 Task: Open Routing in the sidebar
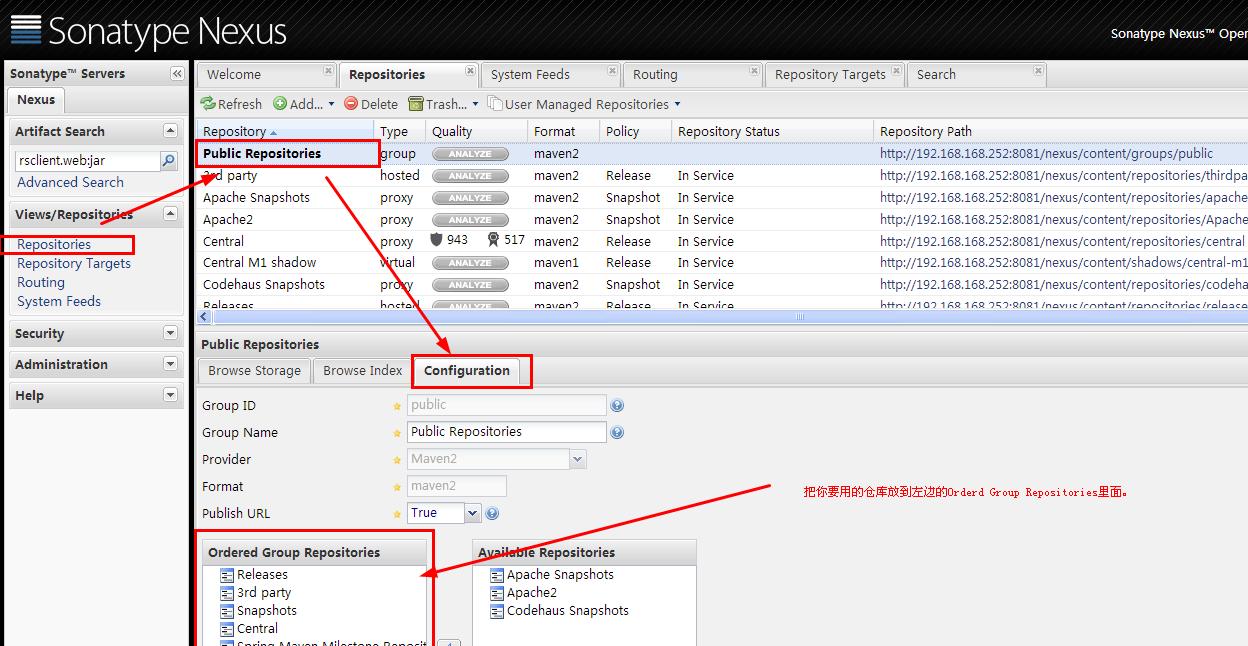(41, 282)
